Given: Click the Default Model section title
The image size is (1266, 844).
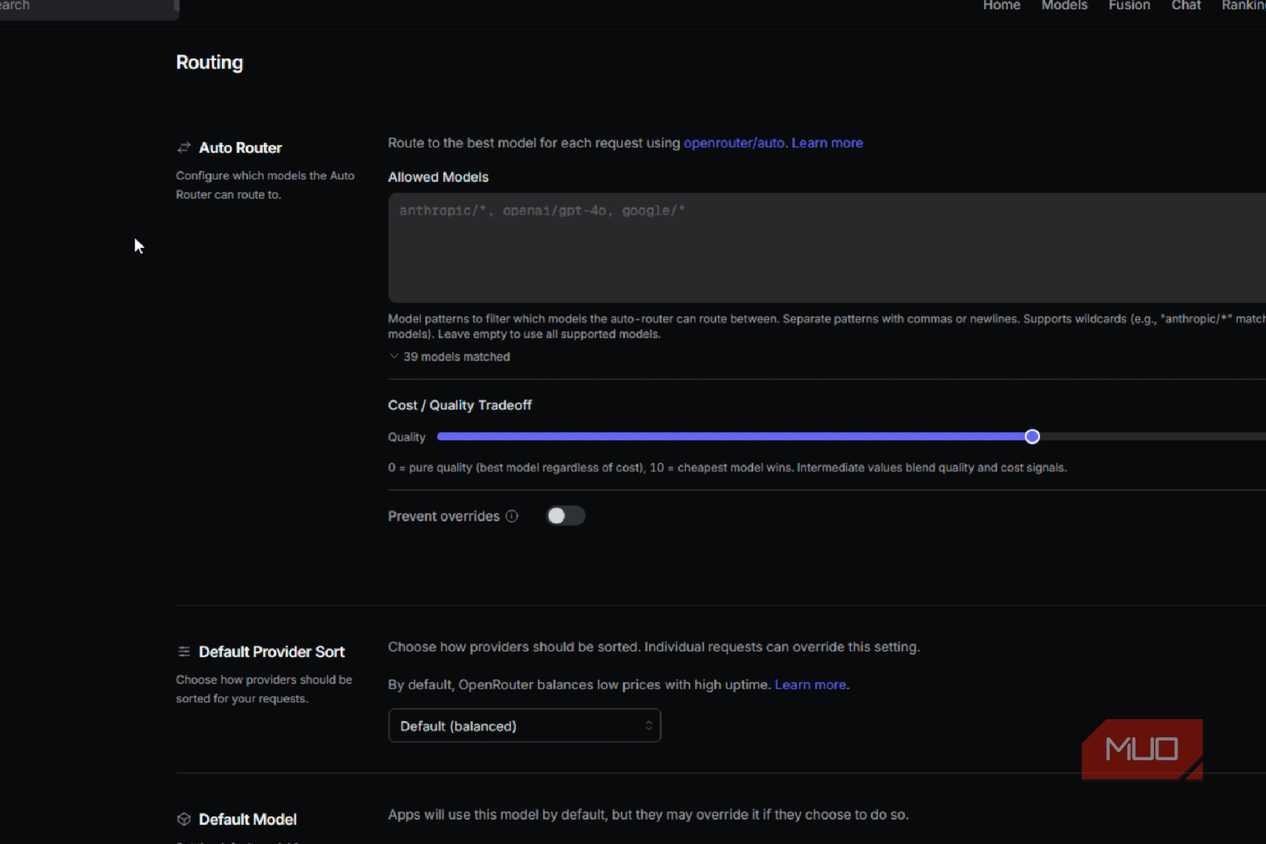Looking at the screenshot, I should point(248,819).
